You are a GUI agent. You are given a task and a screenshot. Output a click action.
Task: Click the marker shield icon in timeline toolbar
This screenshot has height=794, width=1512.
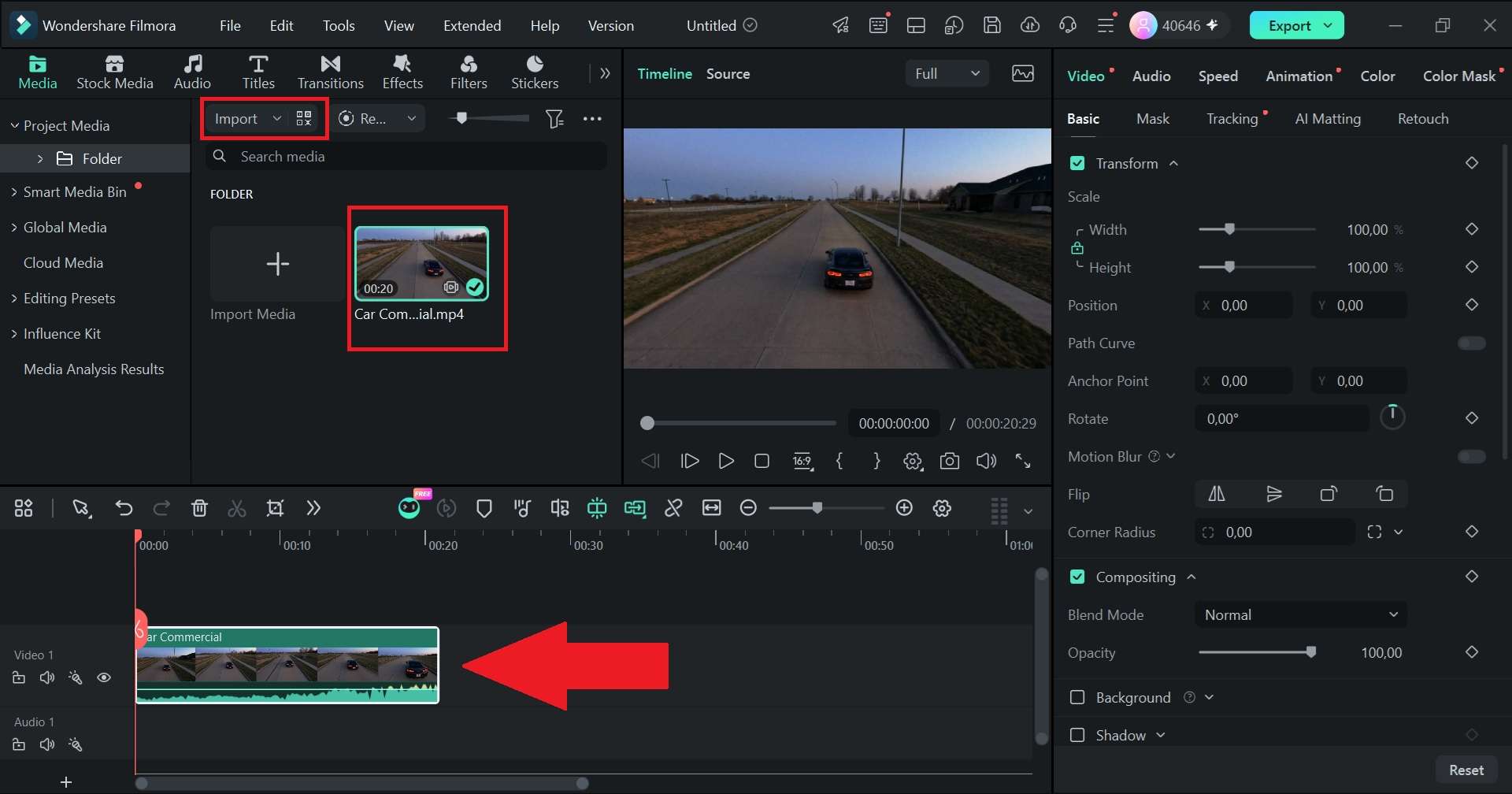(x=484, y=509)
